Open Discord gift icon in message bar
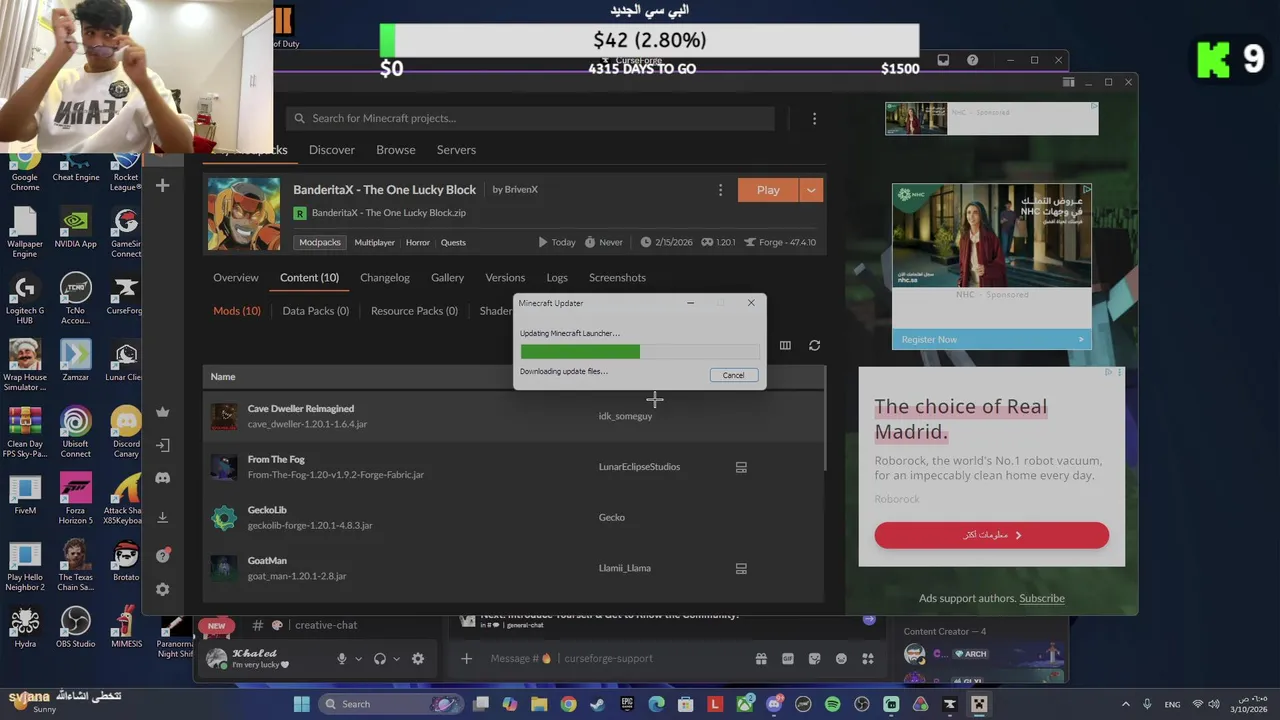This screenshot has height=720, width=1280. click(761, 658)
